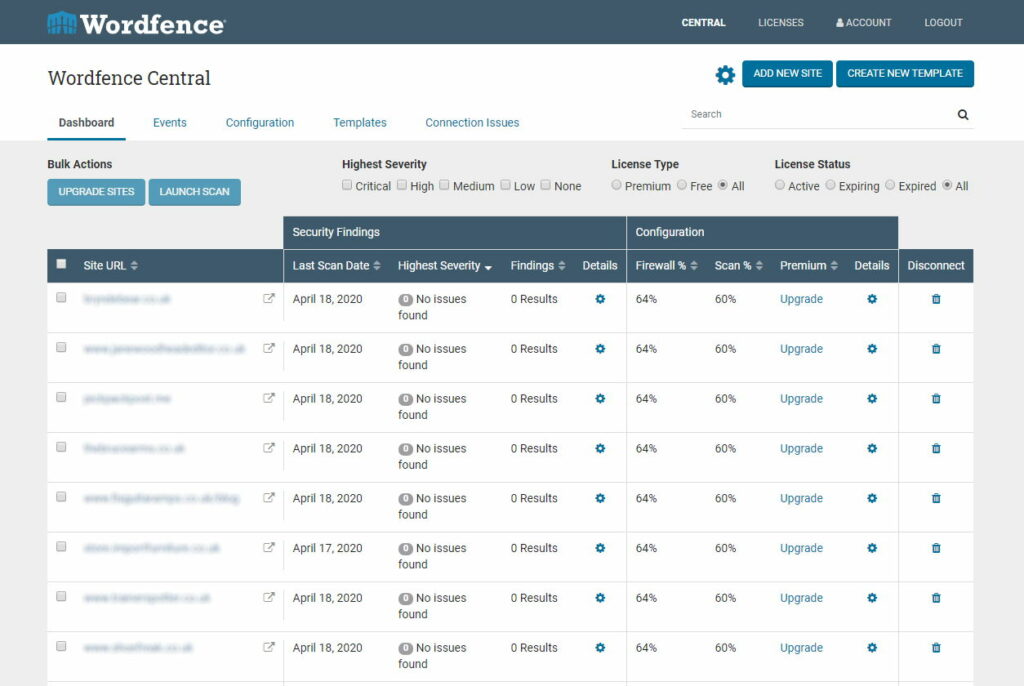
Task: Open external link icon in fourth site row
Action: pos(268,448)
